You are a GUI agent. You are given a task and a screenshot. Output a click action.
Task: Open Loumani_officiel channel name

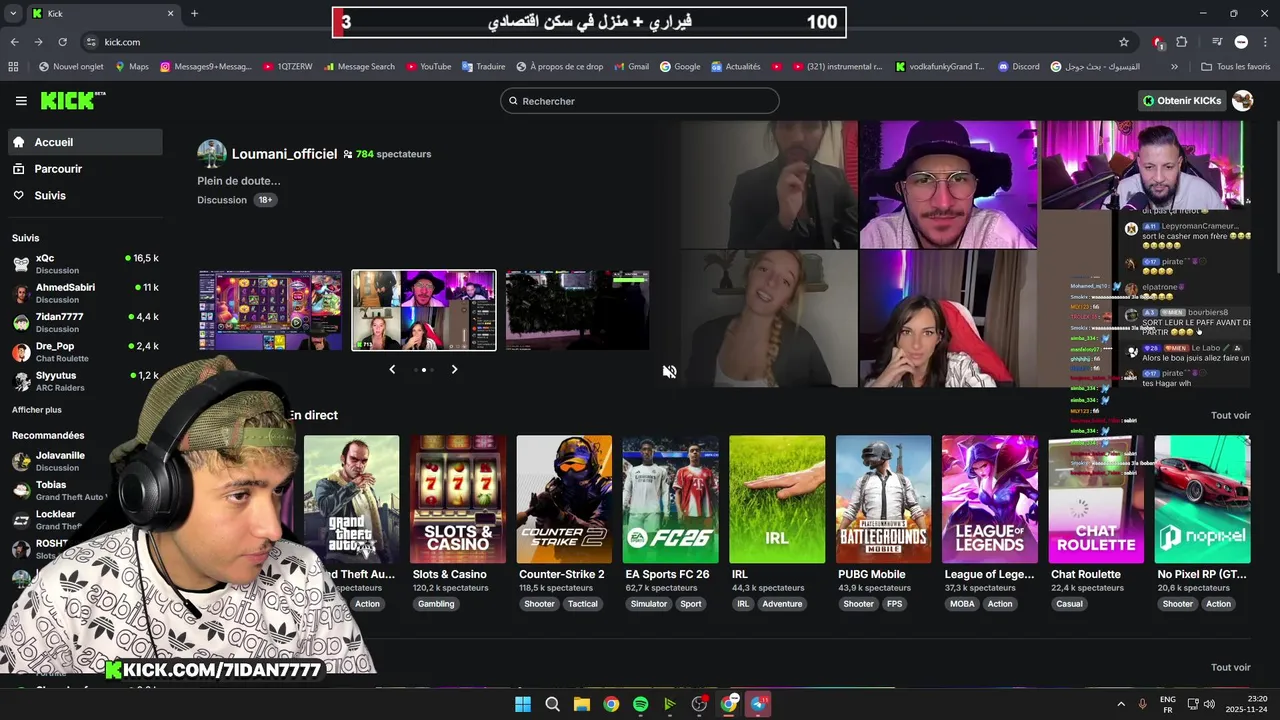click(x=284, y=154)
